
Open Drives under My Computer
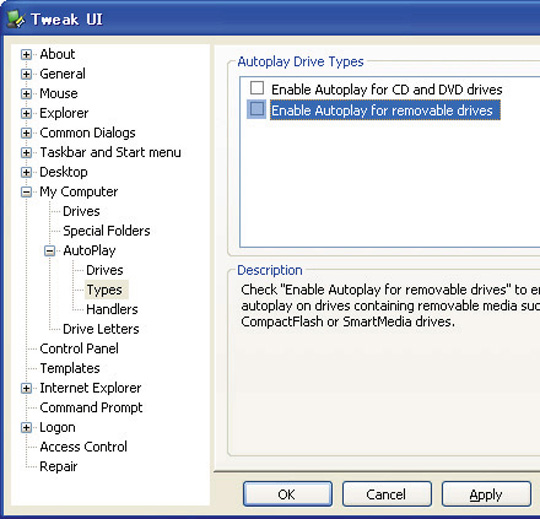pyautogui.click(x=81, y=211)
